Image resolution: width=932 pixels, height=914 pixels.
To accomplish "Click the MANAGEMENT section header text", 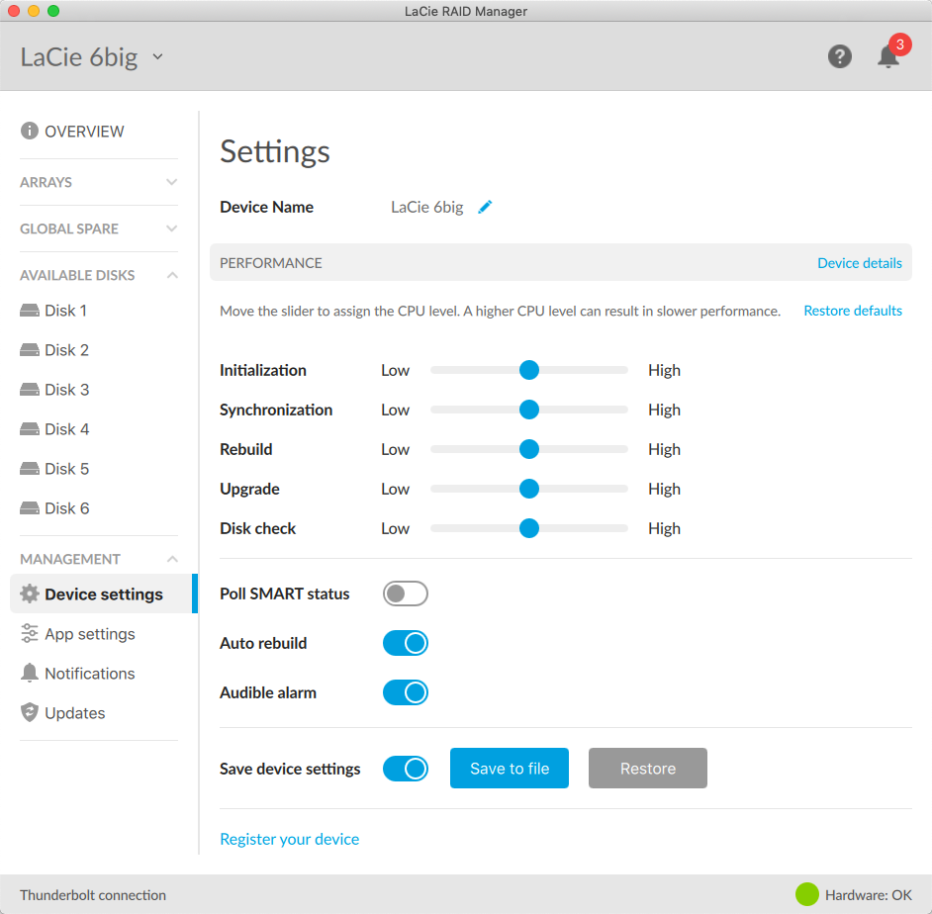I will coord(70,559).
